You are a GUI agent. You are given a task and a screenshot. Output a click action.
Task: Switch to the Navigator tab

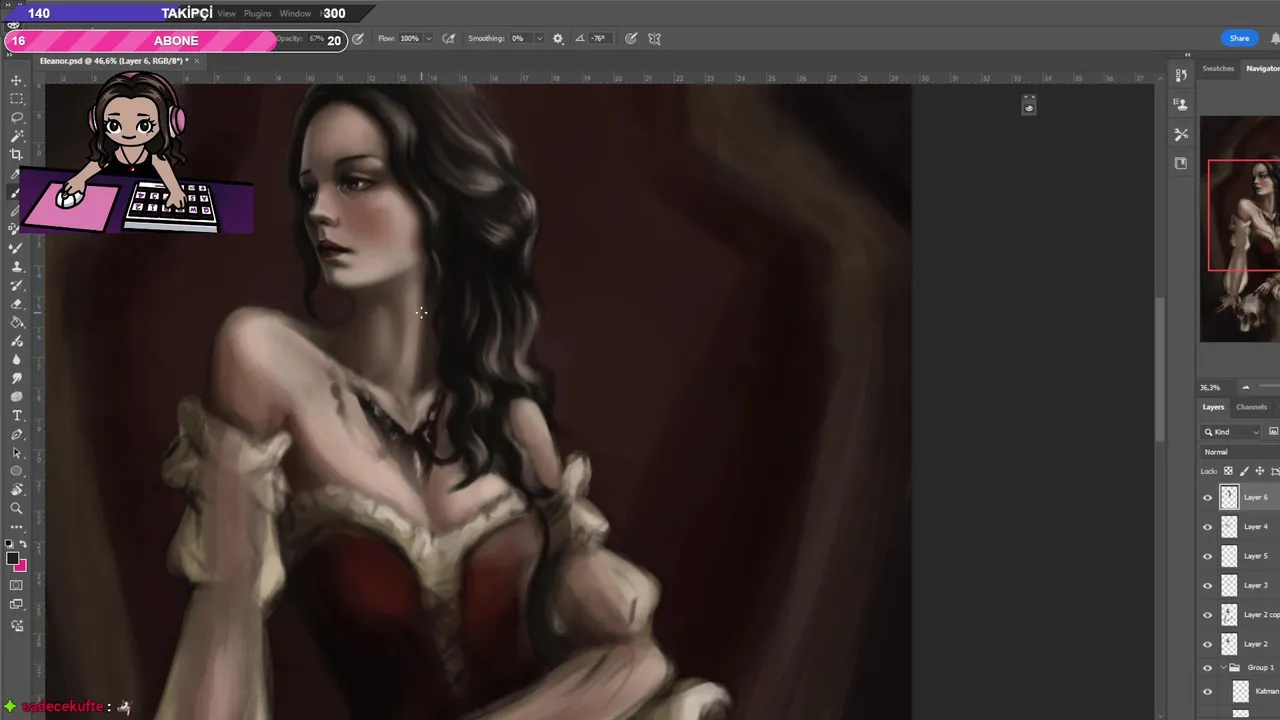pos(1262,68)
